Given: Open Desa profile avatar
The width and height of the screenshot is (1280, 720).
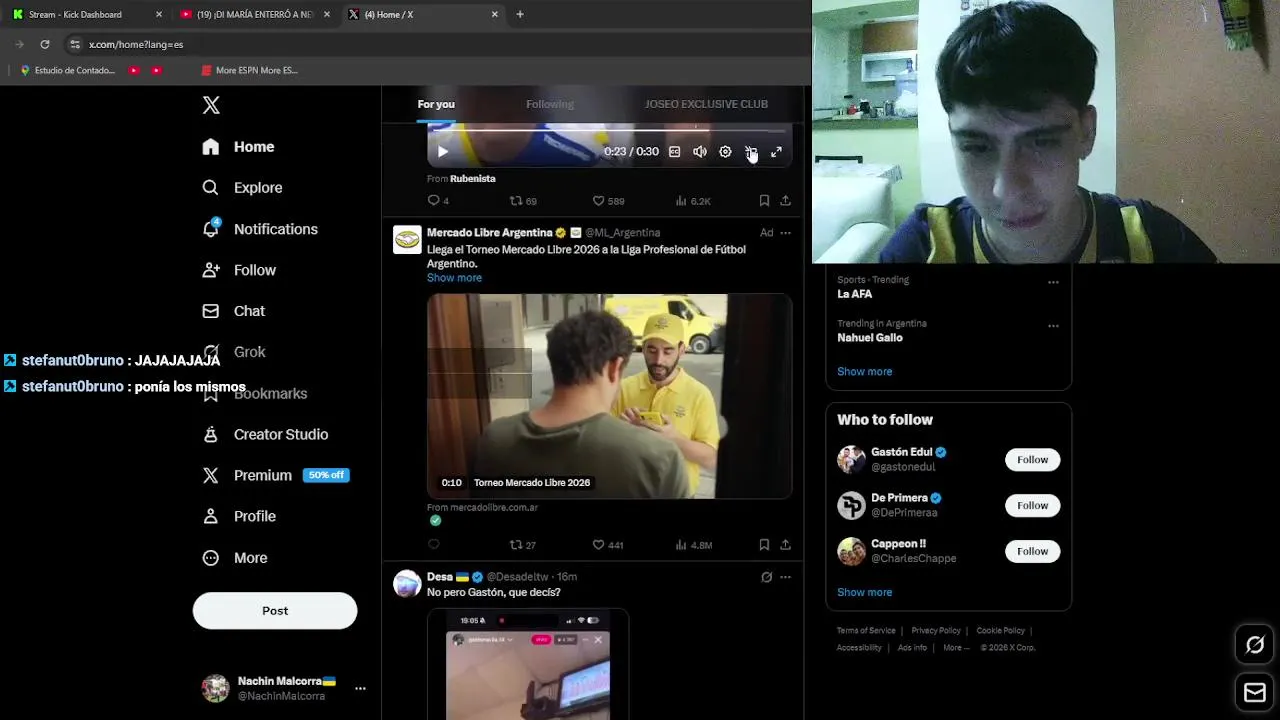Looking at the screenshot, I should click(x=407, y=584).
